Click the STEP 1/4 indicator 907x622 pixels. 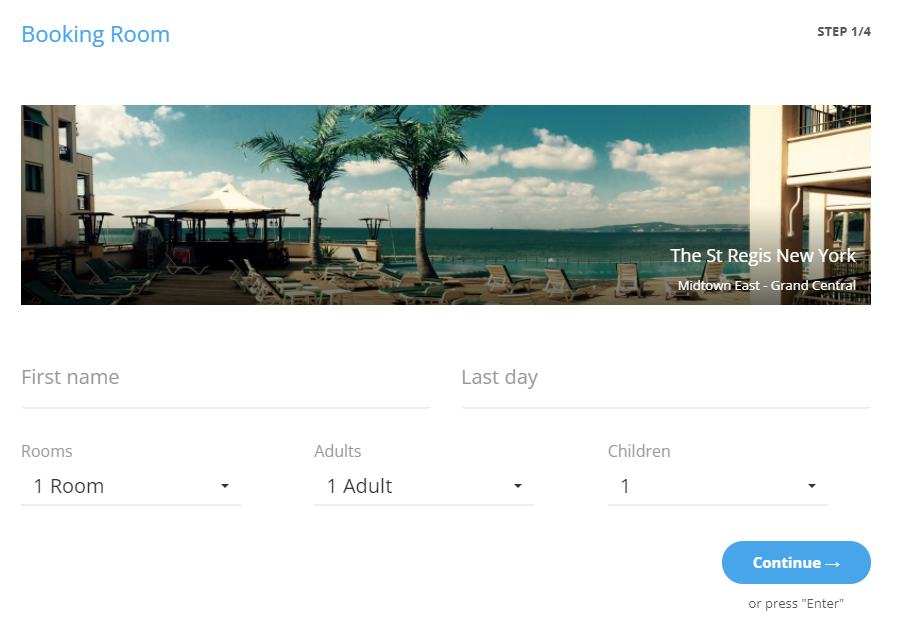click(844, 32)
